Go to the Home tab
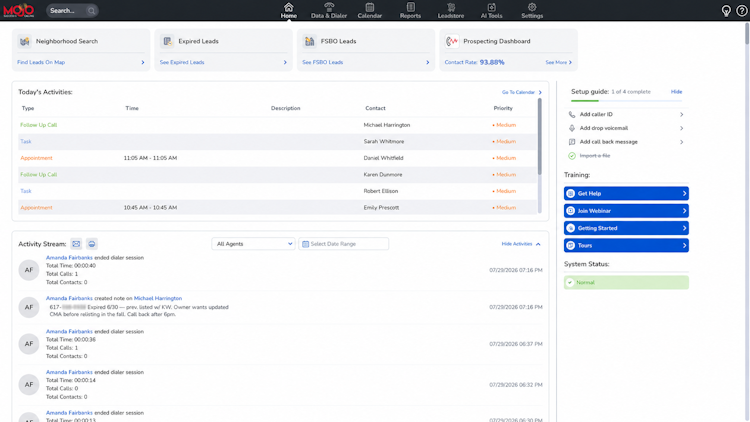The height and width of the screenshot is (422, 750). [x=288, y=11]
